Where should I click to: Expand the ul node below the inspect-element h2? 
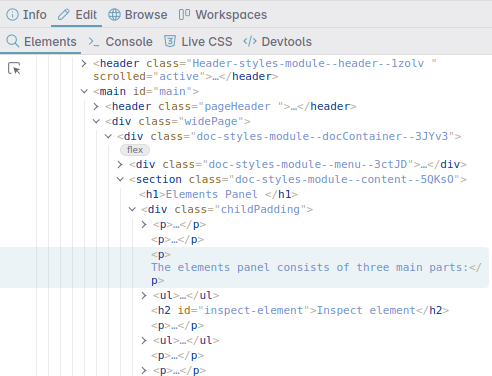[144, 340]
